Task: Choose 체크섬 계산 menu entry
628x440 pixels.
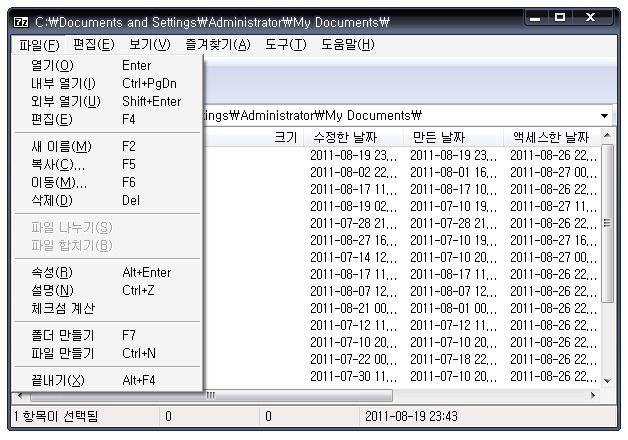Action: coord(107,308)
